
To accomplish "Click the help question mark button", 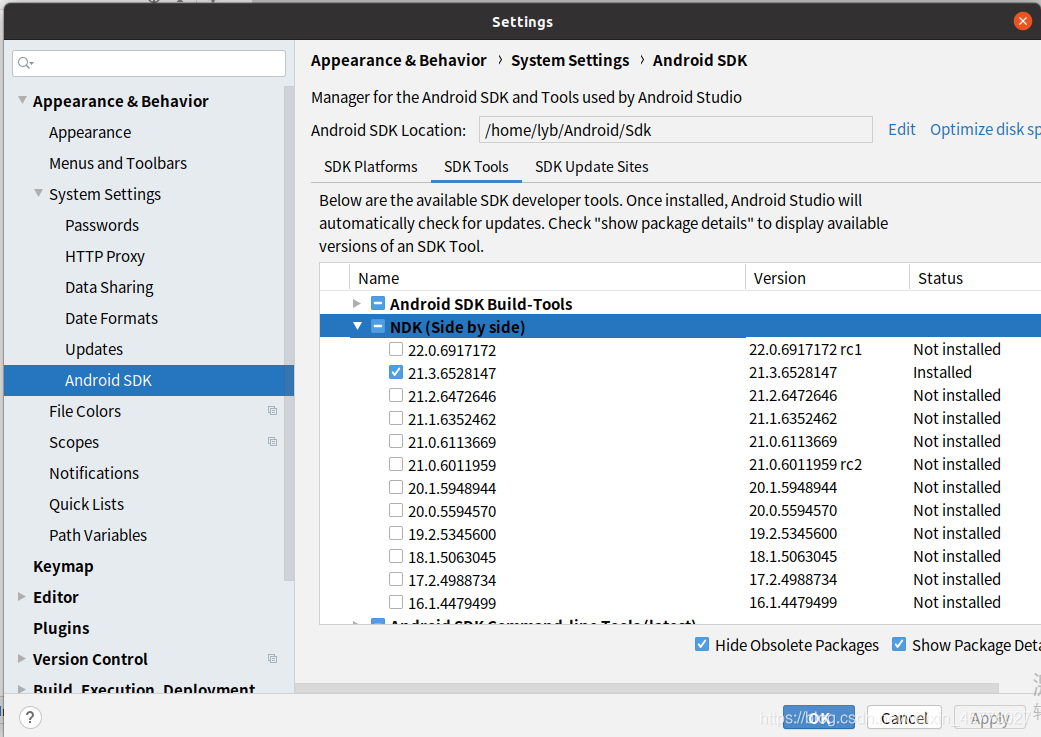I will click(x=30, y=717).
